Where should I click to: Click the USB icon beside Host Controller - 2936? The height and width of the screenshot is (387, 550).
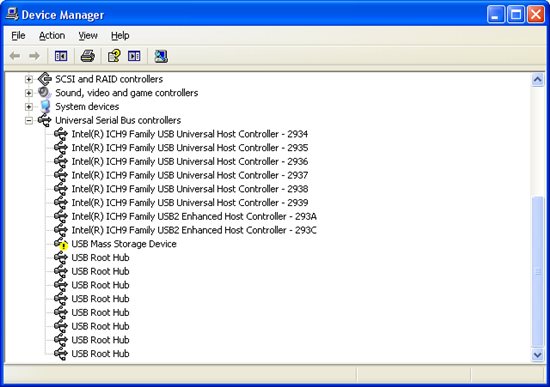click(x=61, y=161)
